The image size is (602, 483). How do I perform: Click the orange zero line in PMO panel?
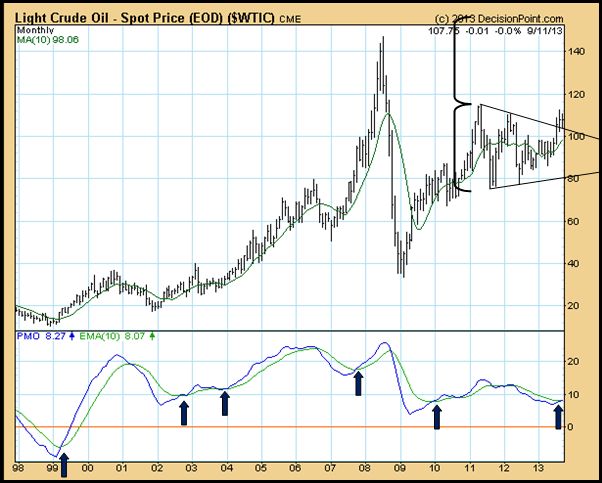(x=300, y=427)
